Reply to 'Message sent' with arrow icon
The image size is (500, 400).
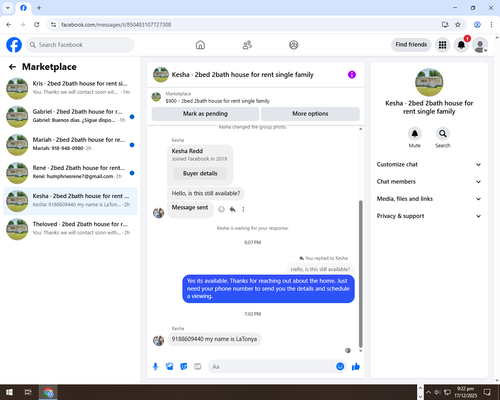pos(232,209)
